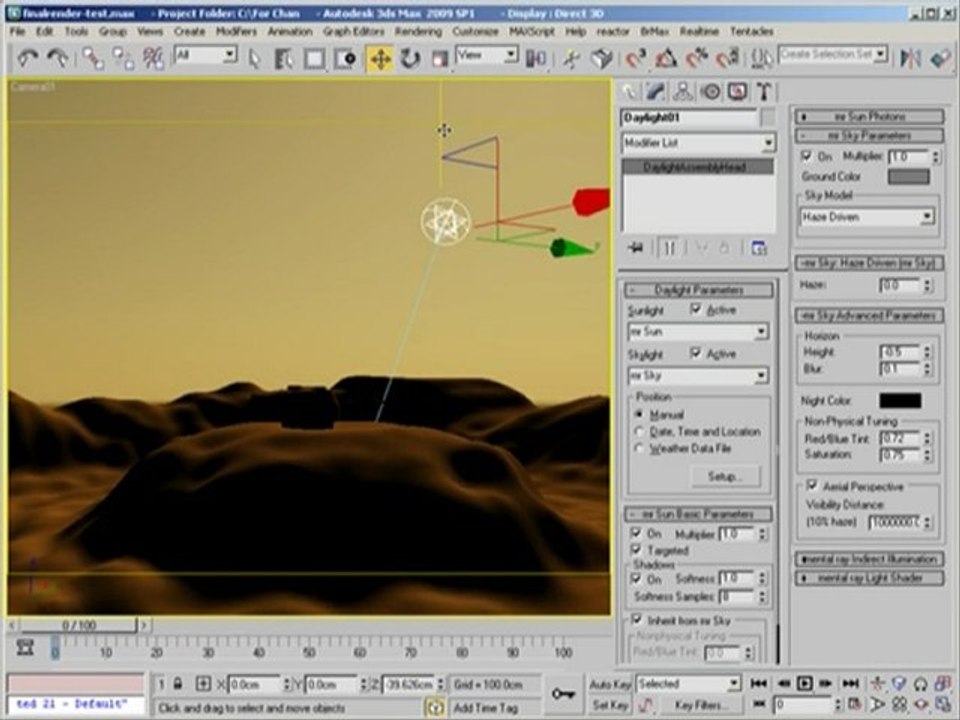Image resolution: width=960 pixels, height=720 pixels.
Task: Open the Ground Color swatch
Action: [908, 177]
